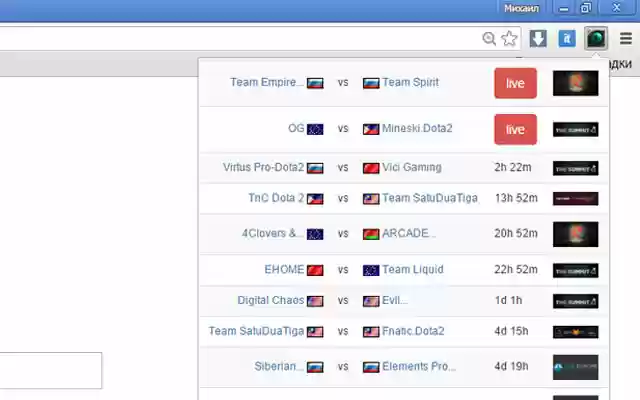The image size is (640, 400).
Task: Click China flag beside EHOME
Action: point(315,270)
